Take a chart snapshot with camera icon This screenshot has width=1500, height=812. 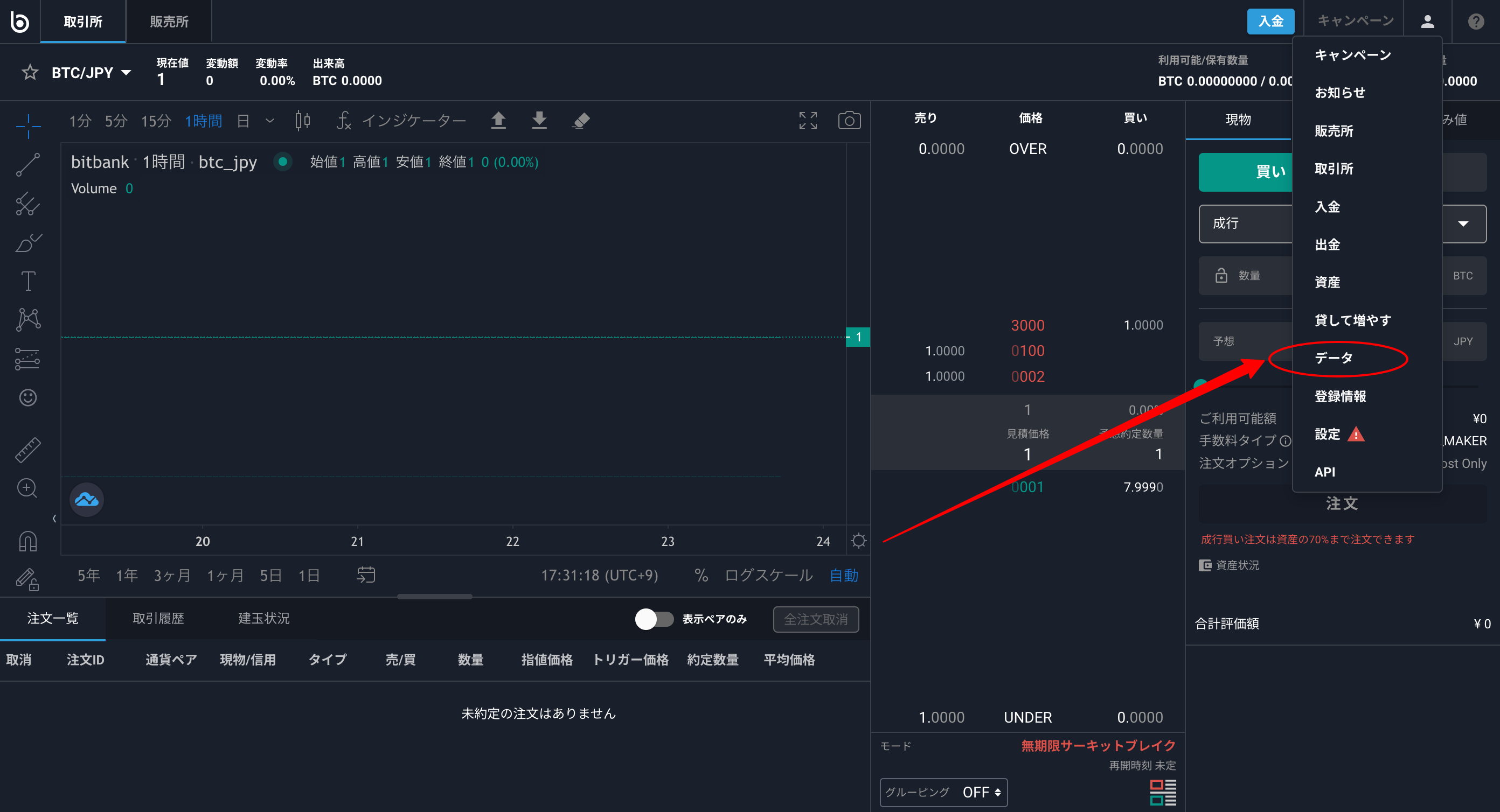point(849,121)
